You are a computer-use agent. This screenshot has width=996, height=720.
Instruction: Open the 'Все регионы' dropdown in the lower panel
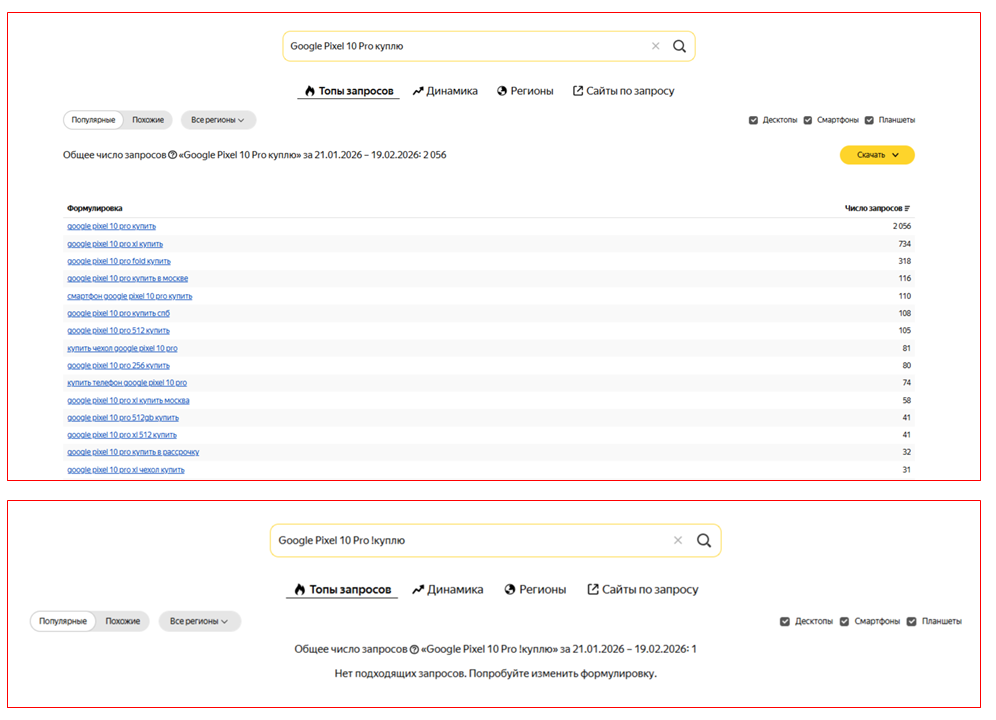[x=199, y=621]
